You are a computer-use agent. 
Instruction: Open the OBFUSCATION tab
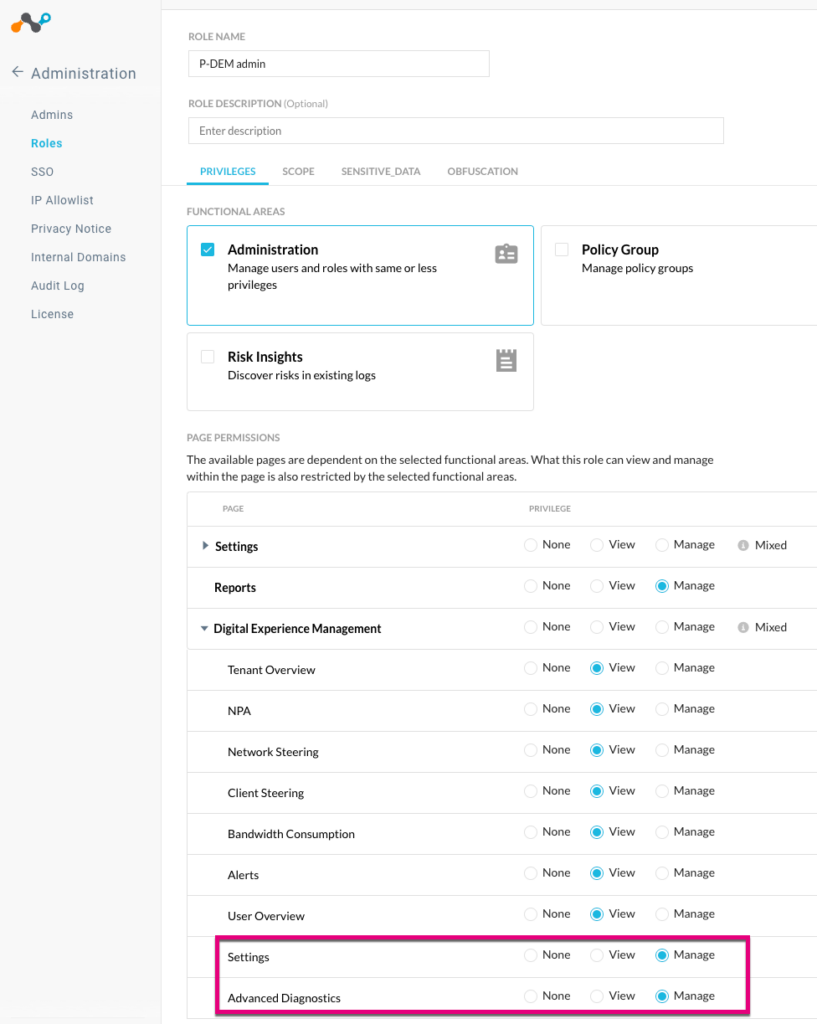[482, 171]
